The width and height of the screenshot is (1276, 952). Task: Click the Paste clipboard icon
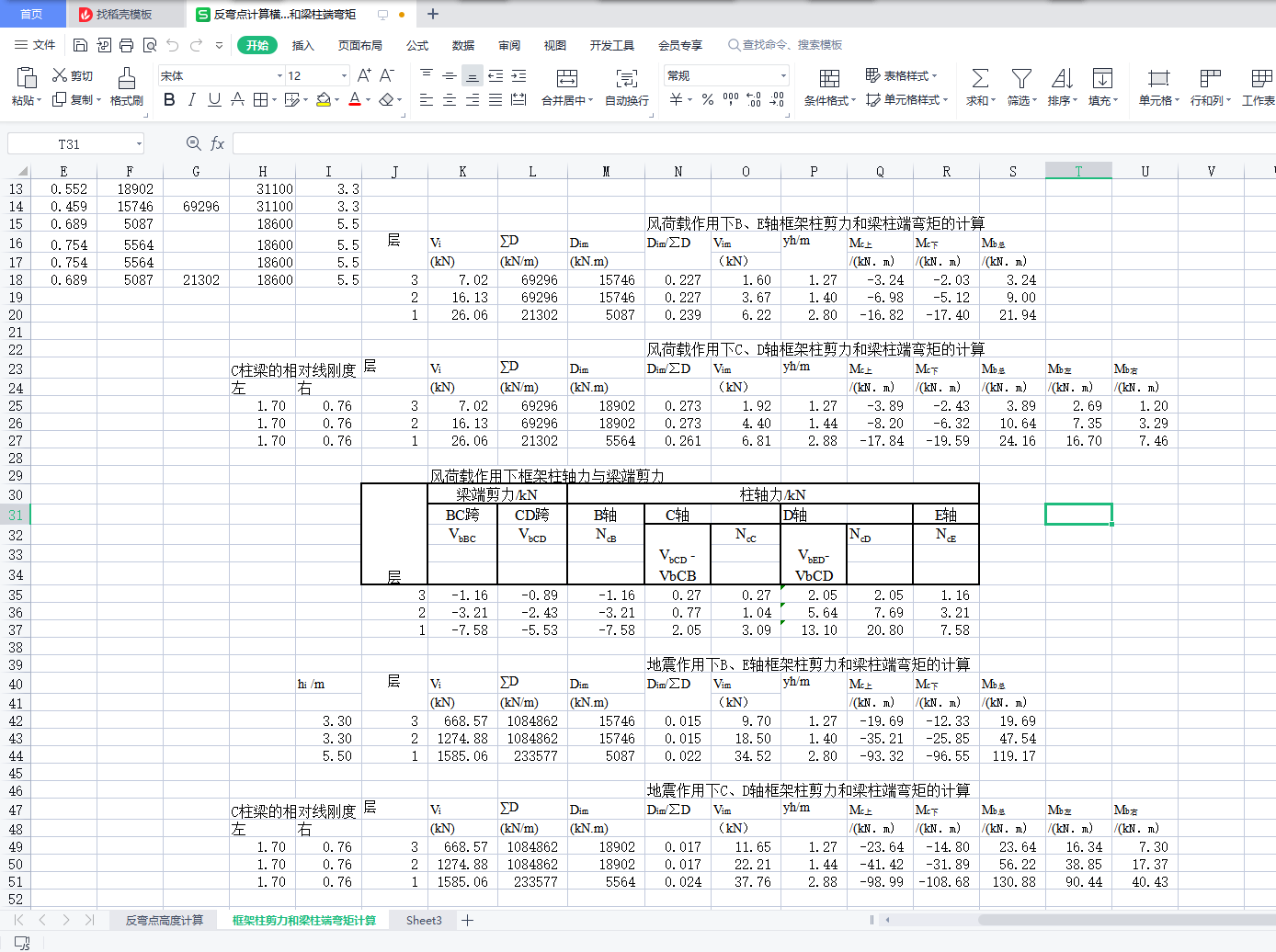pyautogui.click(x=27, y=77)
